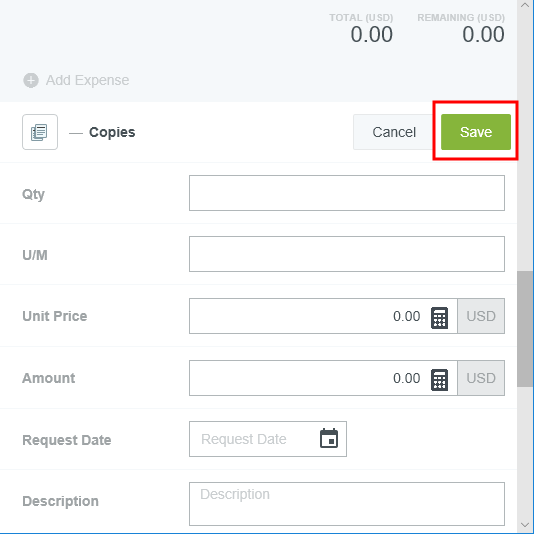Click the Description text area

tap(347, 504)
